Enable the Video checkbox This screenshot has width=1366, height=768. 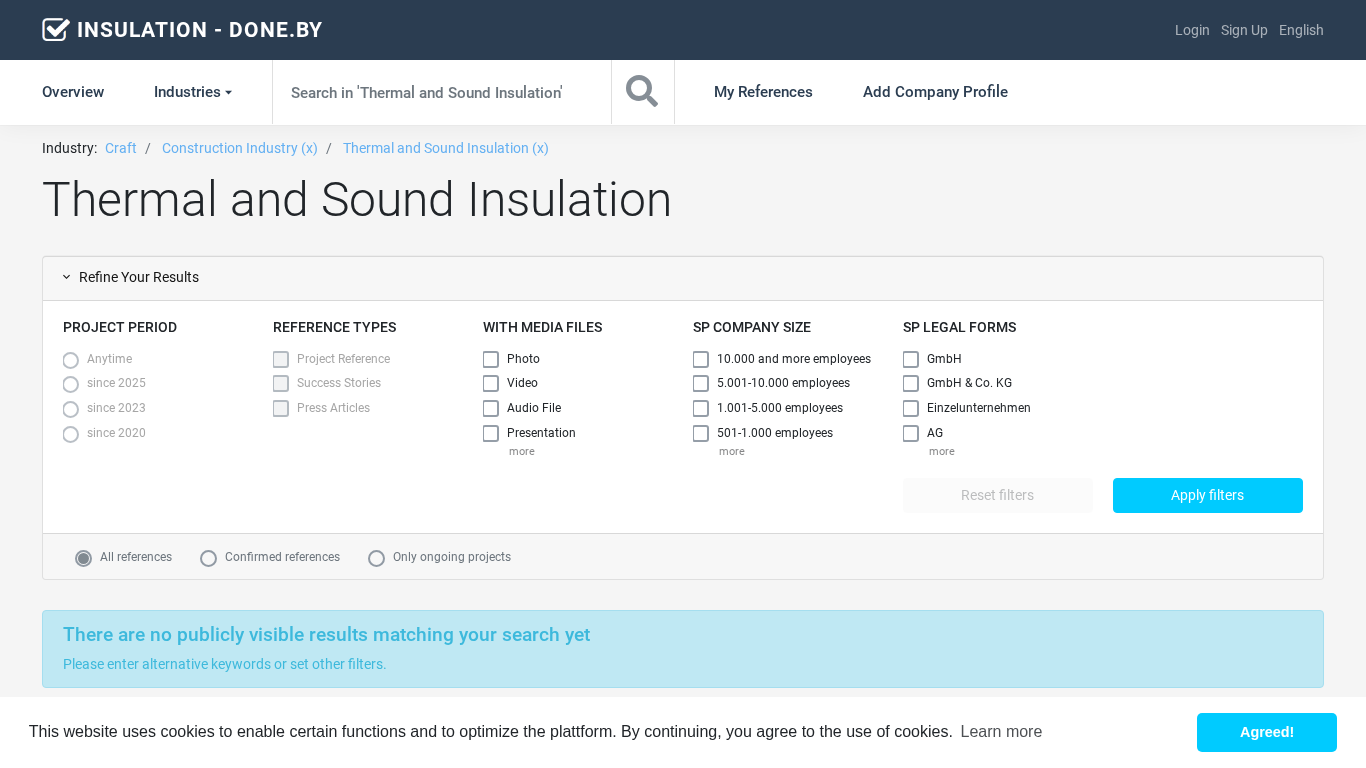pos(491,384)
